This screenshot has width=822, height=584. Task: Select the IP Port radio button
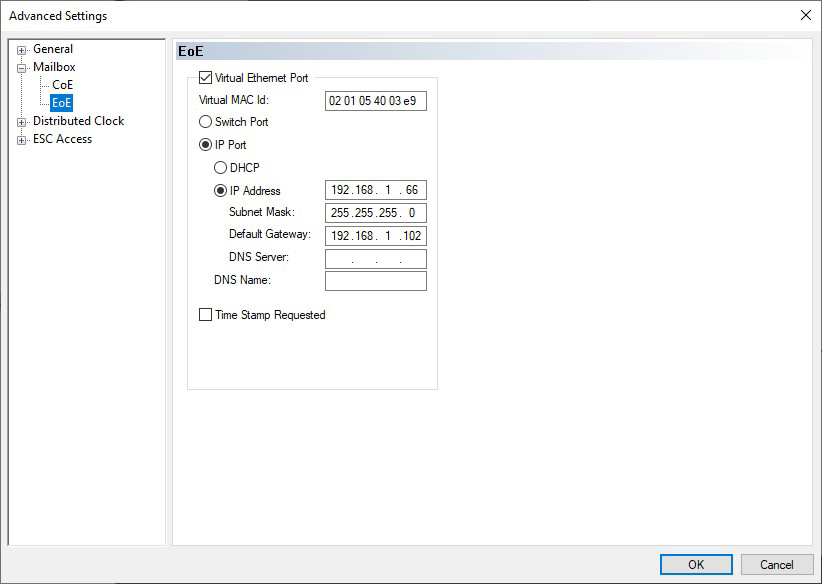click(206, 145)
